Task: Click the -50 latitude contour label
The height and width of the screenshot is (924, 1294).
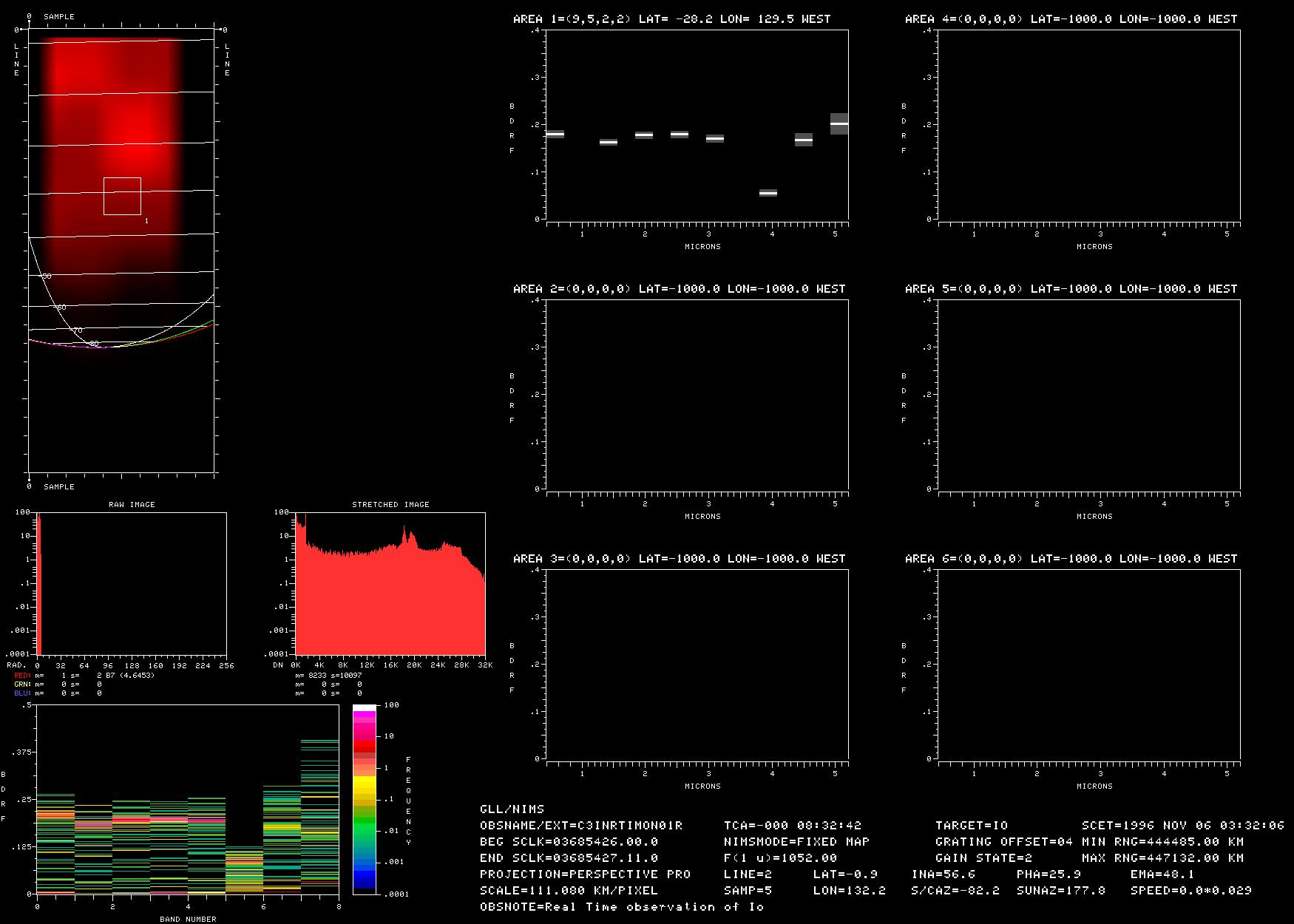Action: tap(45, 276)
